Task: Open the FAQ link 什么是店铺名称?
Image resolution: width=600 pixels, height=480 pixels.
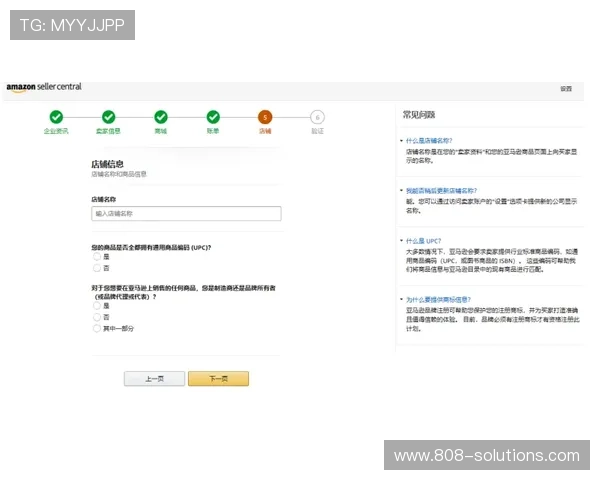Action: pyautogui.click(x=429, y=141)
